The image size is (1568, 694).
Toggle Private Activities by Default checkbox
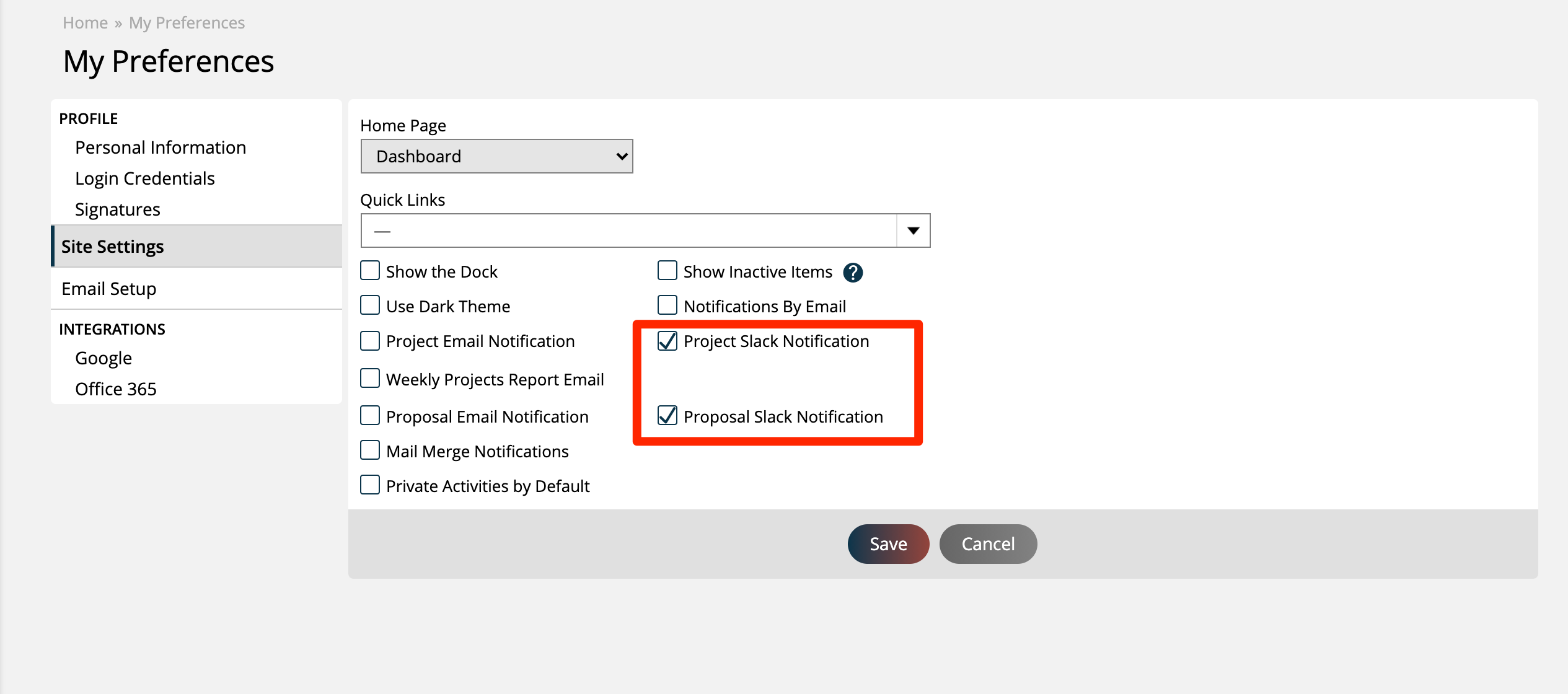(372, 486)
